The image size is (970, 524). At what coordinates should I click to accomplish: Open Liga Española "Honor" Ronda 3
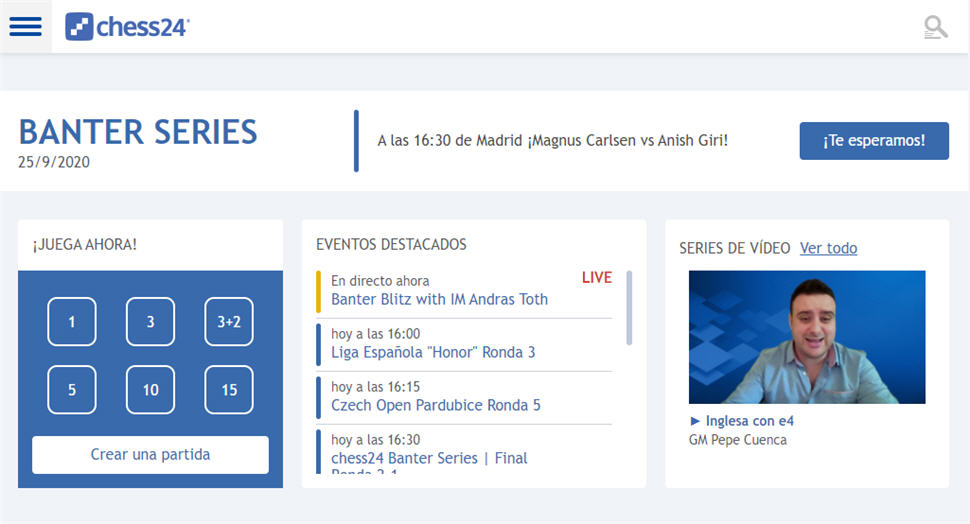coord(433,352)
